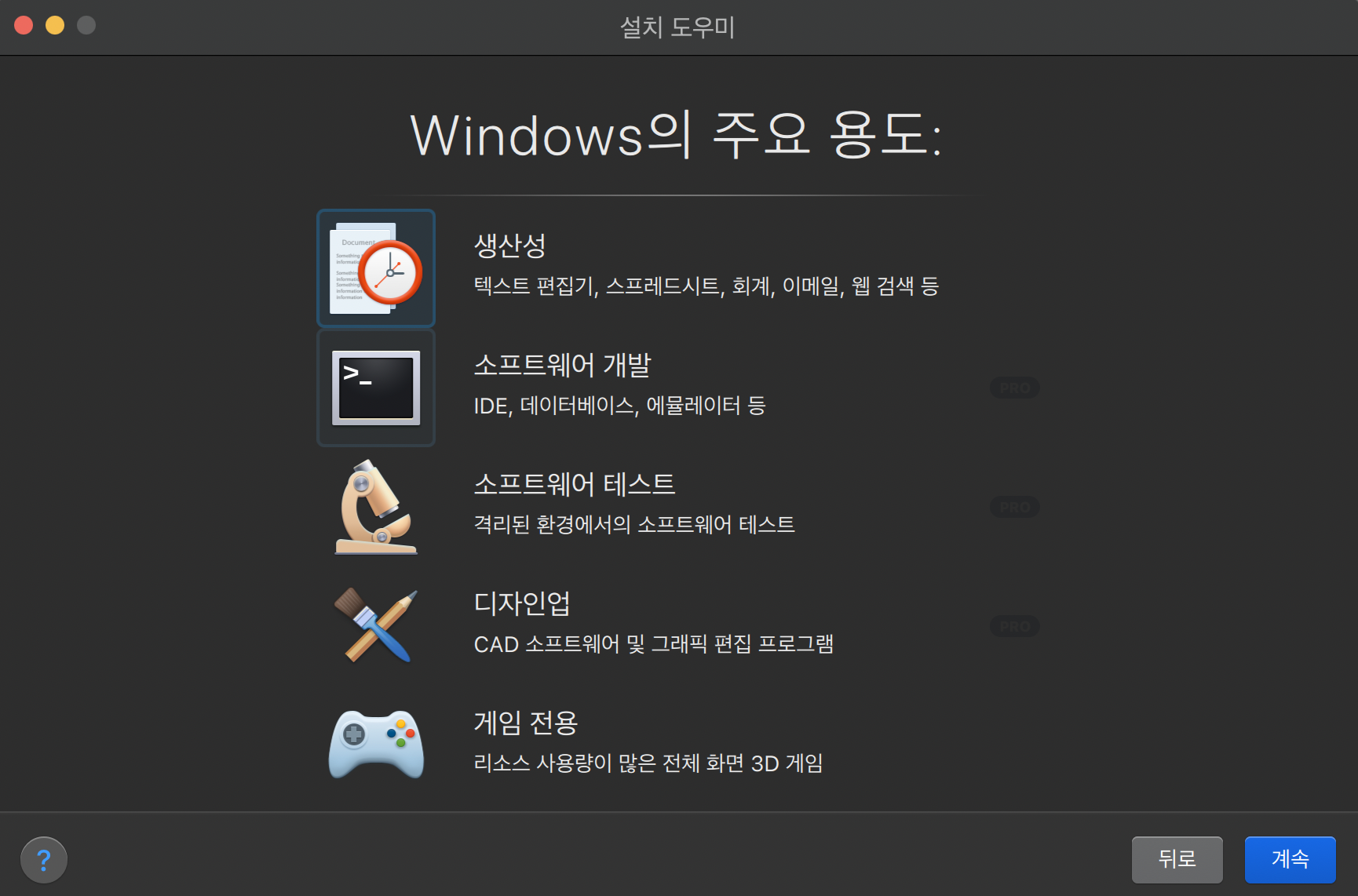Click description 'CAD 소프트웨어 및 그래픽 편집 프로그램'
1358x896 pixels.
coord(654,644)
